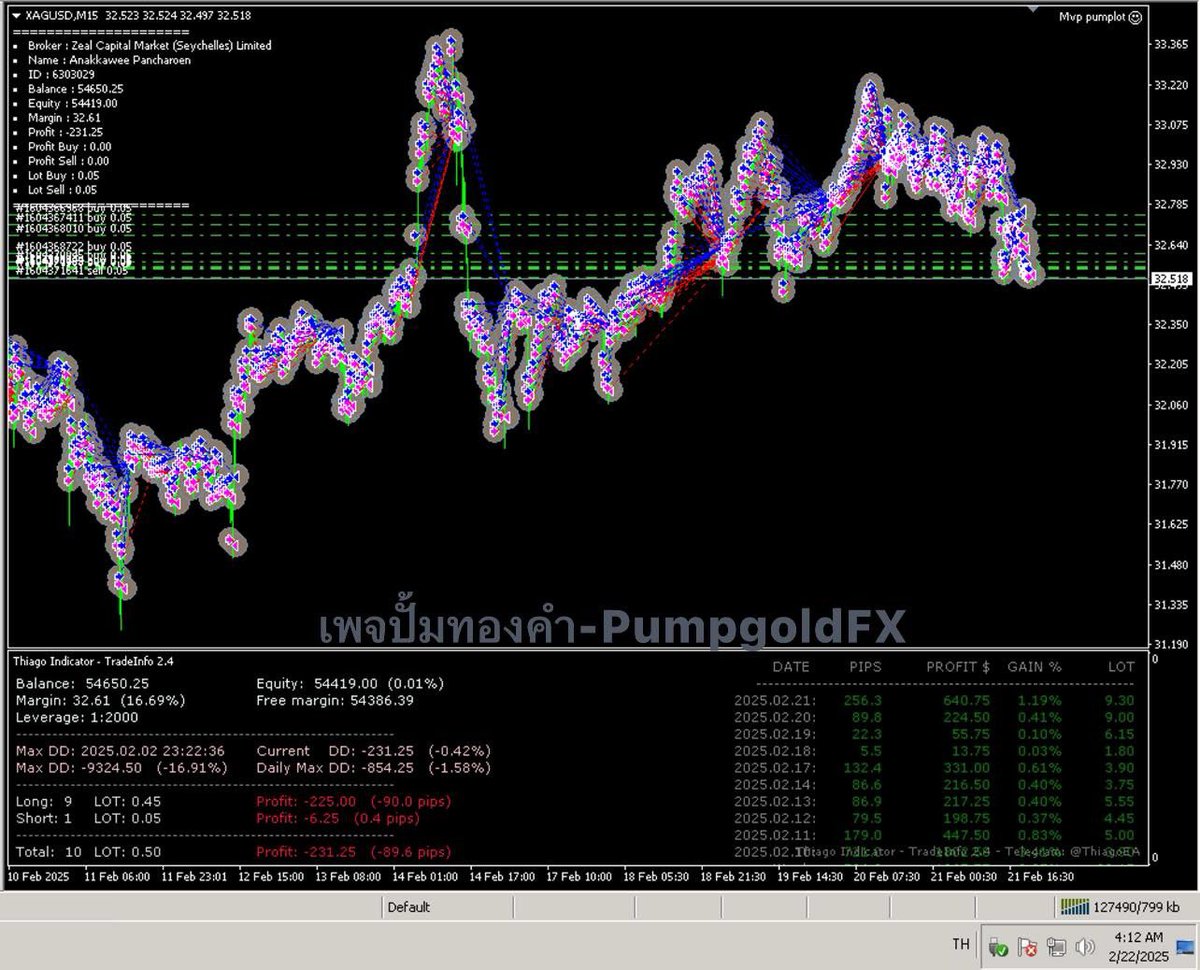Screen dimensions: 1200x970
Task: Click the Balance : 54650.25 overlay line
Action: [75, 89]
